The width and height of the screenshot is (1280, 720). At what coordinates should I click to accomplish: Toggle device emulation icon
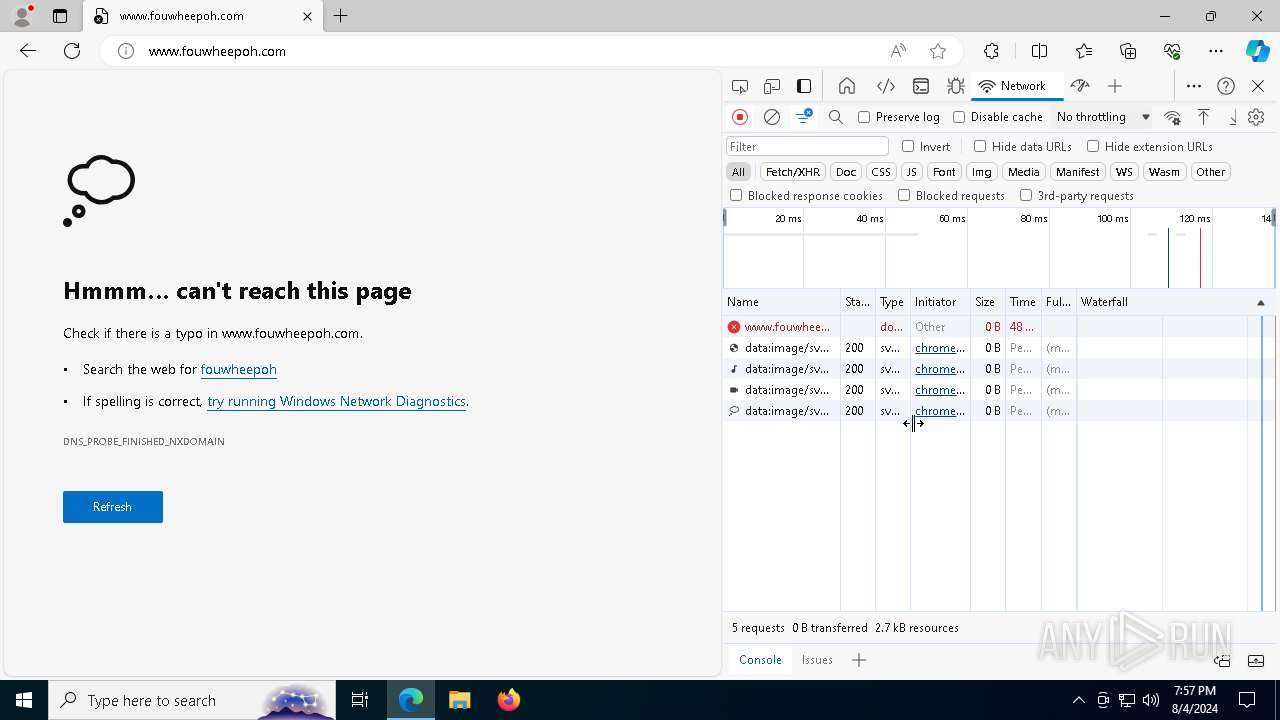pos(772,86)
